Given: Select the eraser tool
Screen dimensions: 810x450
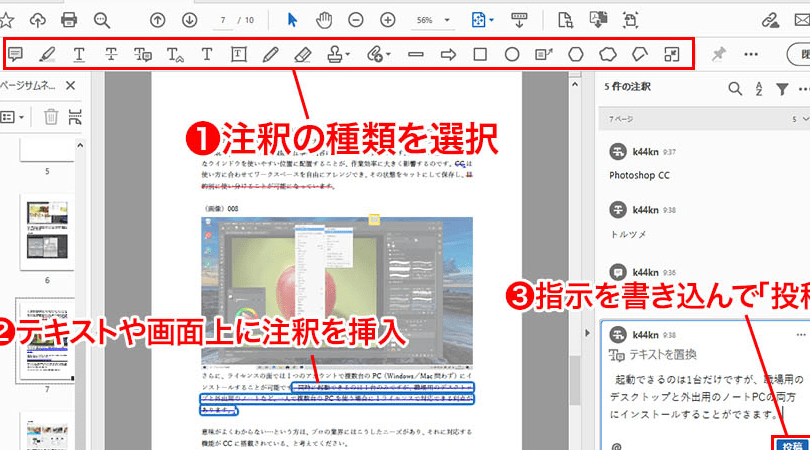Looking at the screenshot, I should (x=303, y=54).
